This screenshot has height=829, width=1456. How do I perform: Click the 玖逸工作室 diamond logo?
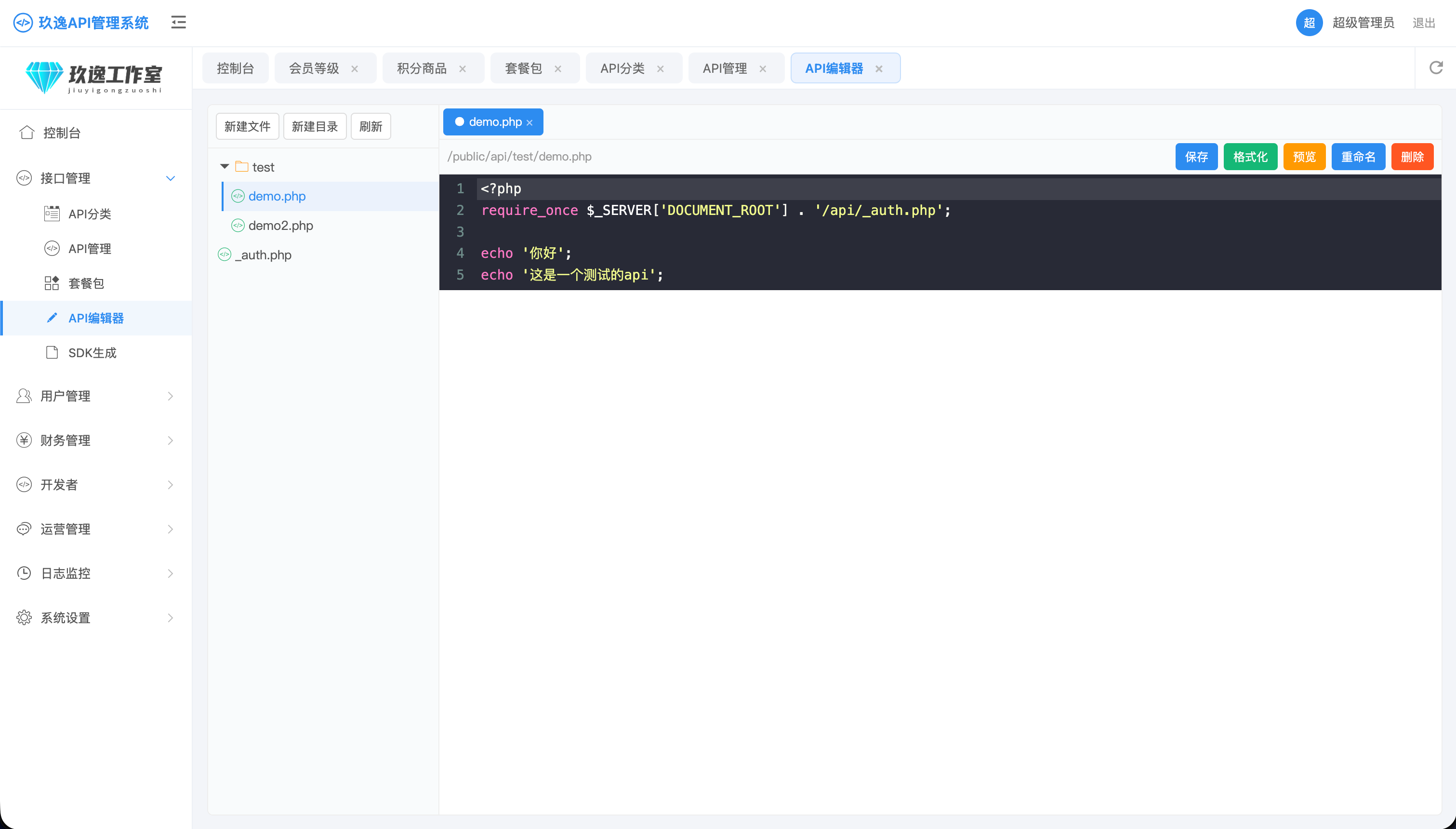pyautogui.click(x=44, y=78)
